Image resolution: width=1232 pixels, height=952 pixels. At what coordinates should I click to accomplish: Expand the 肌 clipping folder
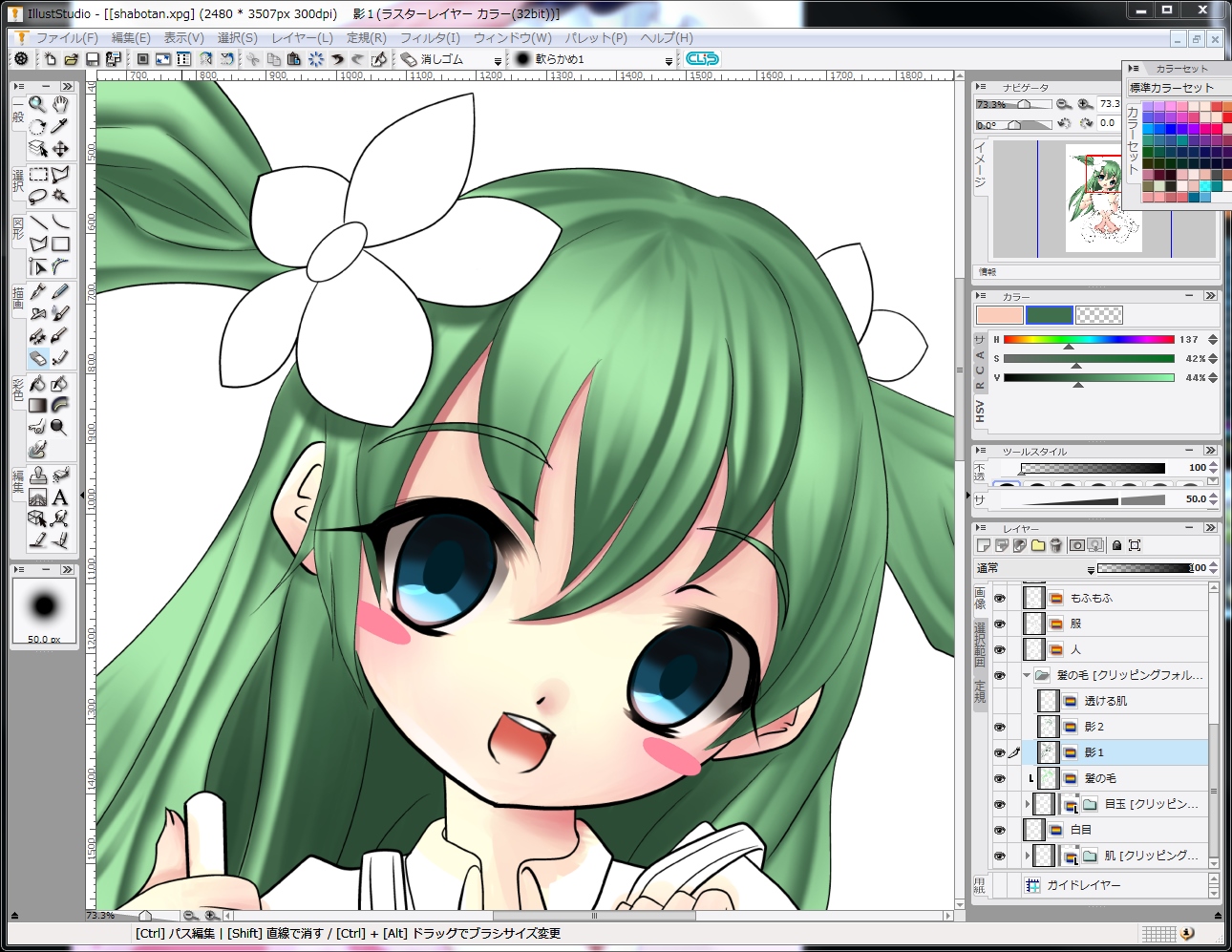(1028, 856)
